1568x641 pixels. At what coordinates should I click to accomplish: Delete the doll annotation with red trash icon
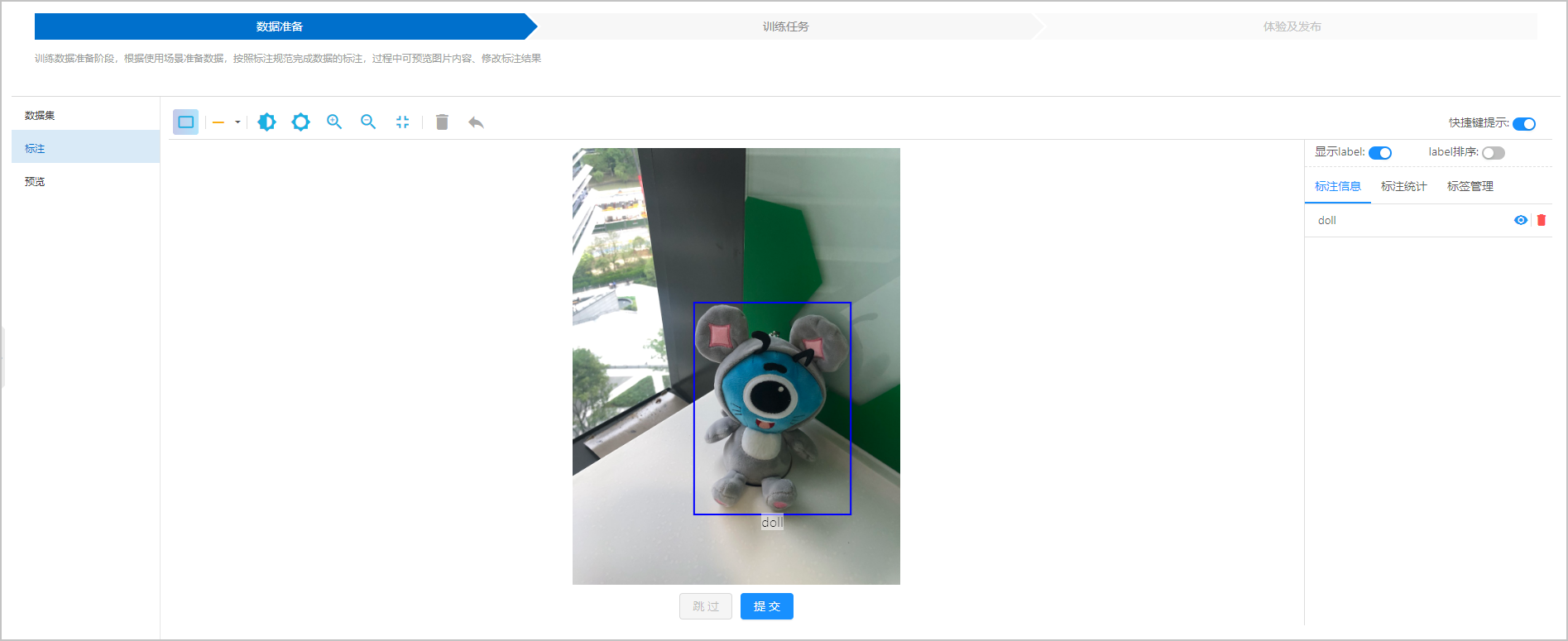pyautogui.click(x=1542, y=220)
